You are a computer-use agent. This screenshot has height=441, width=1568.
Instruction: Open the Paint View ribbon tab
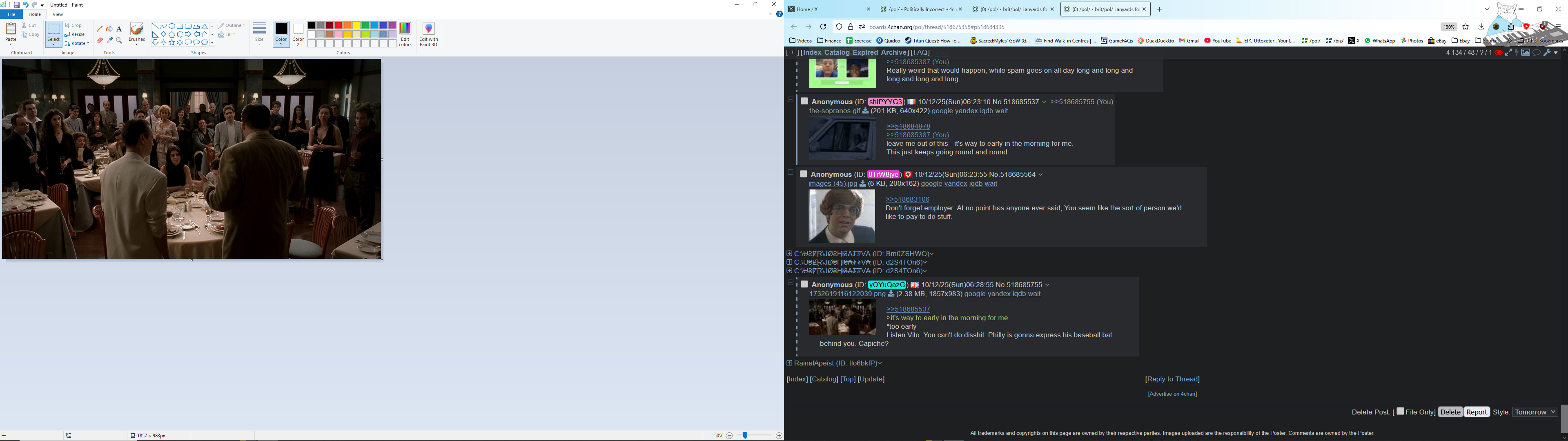(58, 14)
